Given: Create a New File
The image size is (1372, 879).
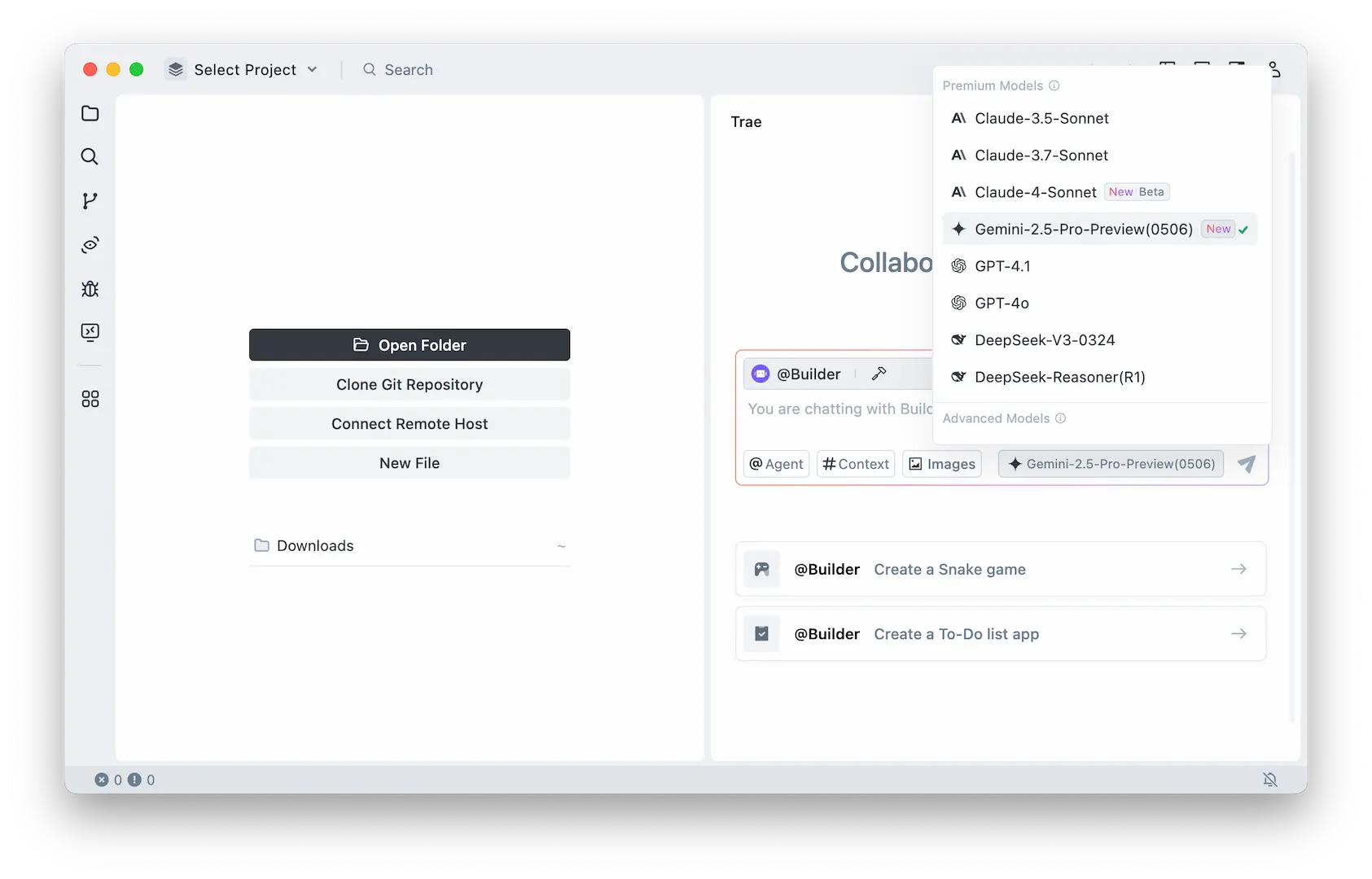Looking at the screenshot, I should [x=410, y=462].
